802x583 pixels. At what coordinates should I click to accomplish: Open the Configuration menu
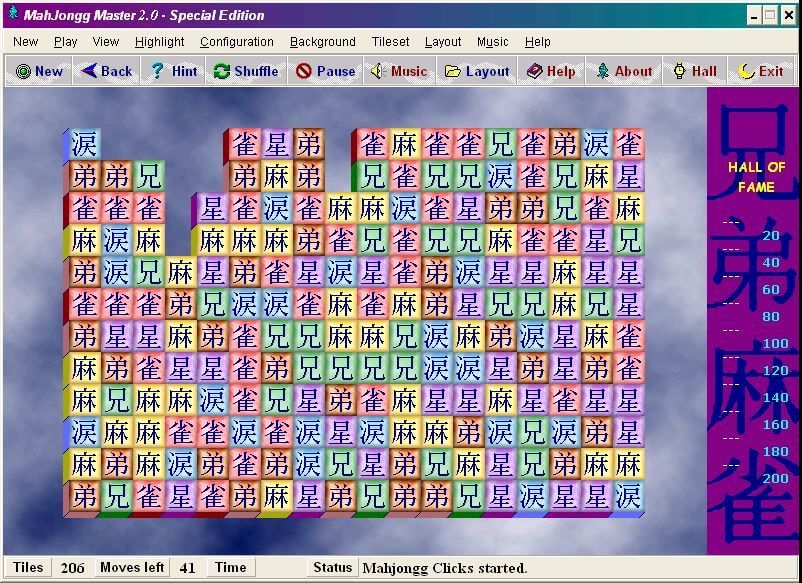(x=237, y=42)
